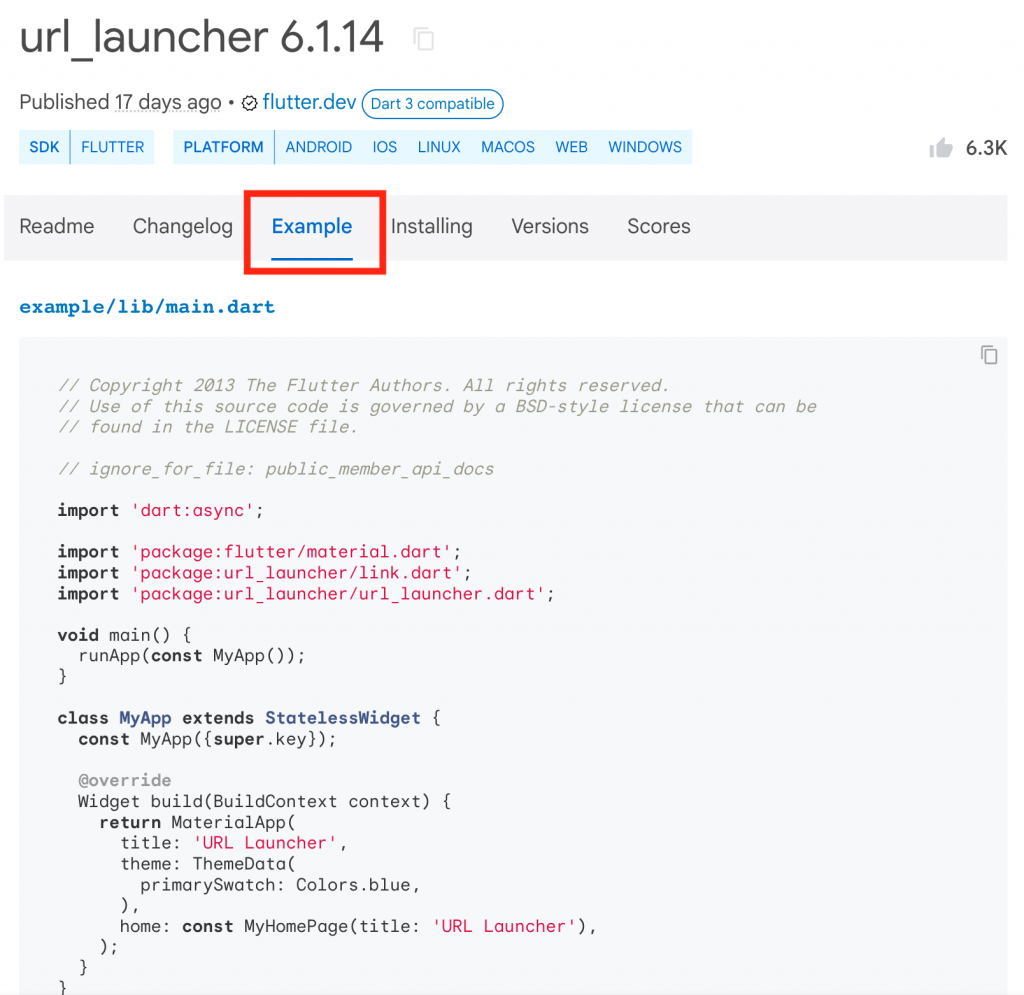
Task: Click the 6.3K likes count
Action: pos(986,148)
